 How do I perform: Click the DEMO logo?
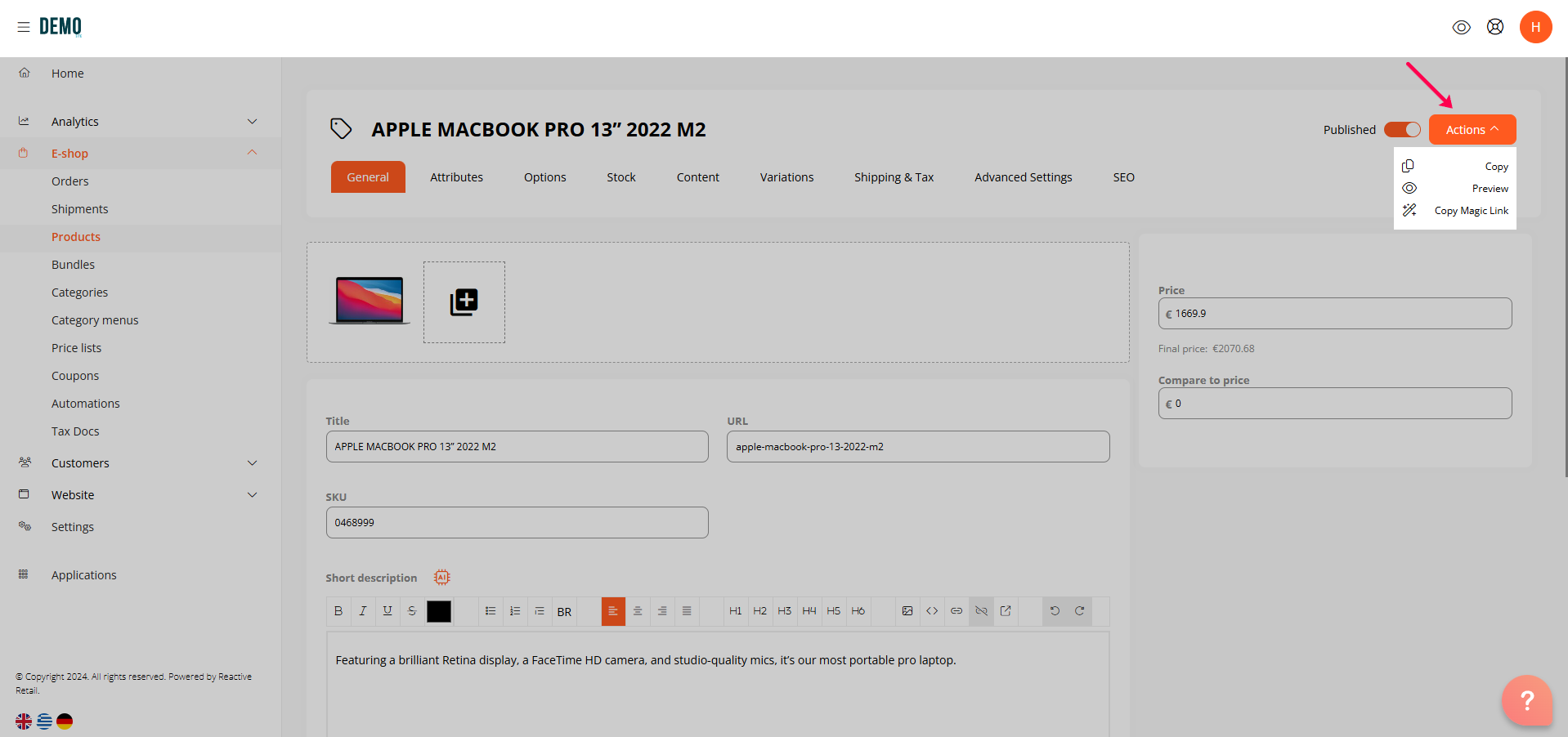point(60,27)
